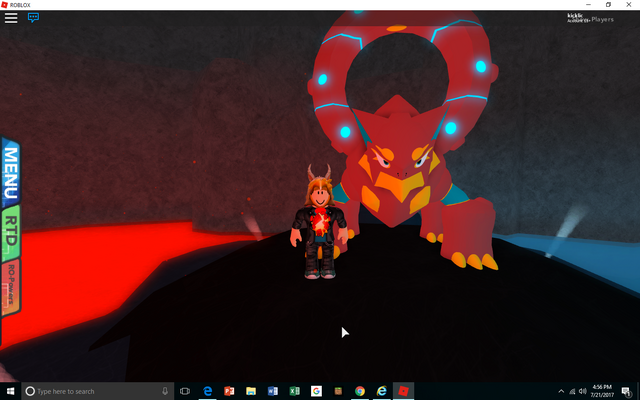Open the green RTD side tab

click(x=11, y=233)
